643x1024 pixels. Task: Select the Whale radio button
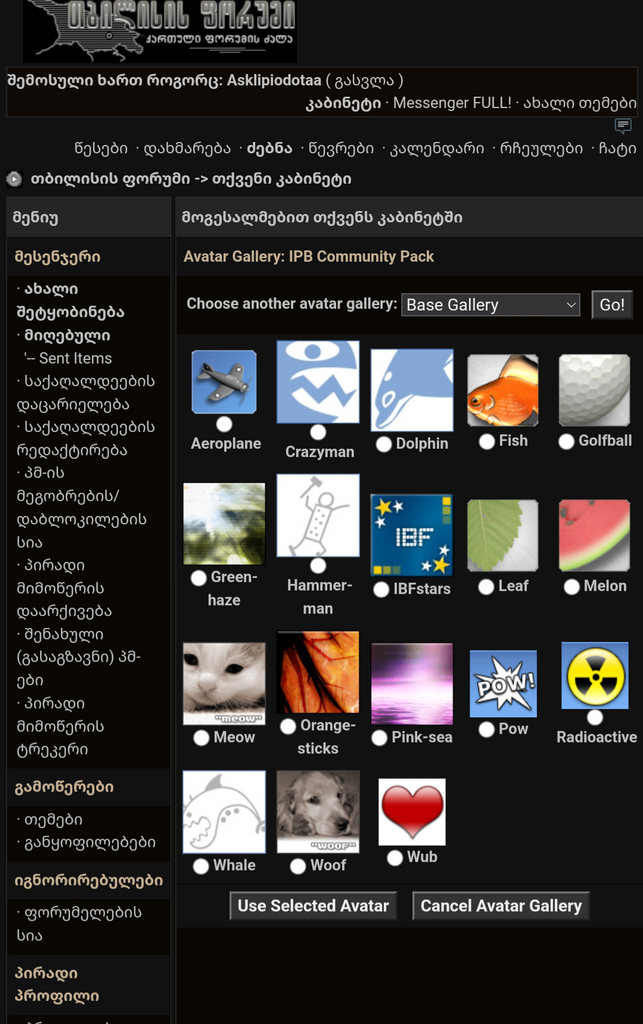point(201,866)
